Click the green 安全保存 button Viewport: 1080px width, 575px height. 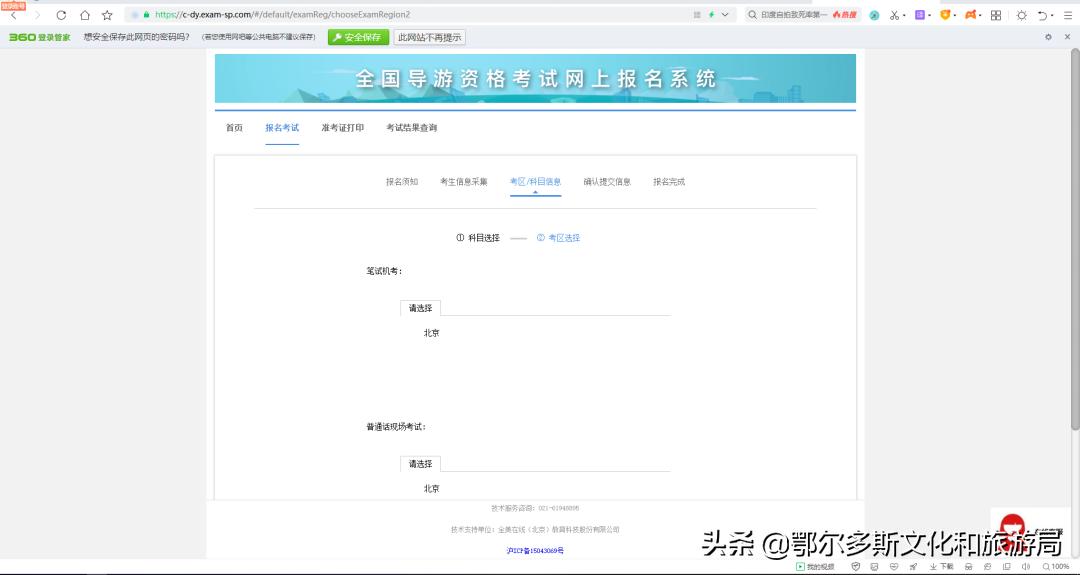click(358, 37)
